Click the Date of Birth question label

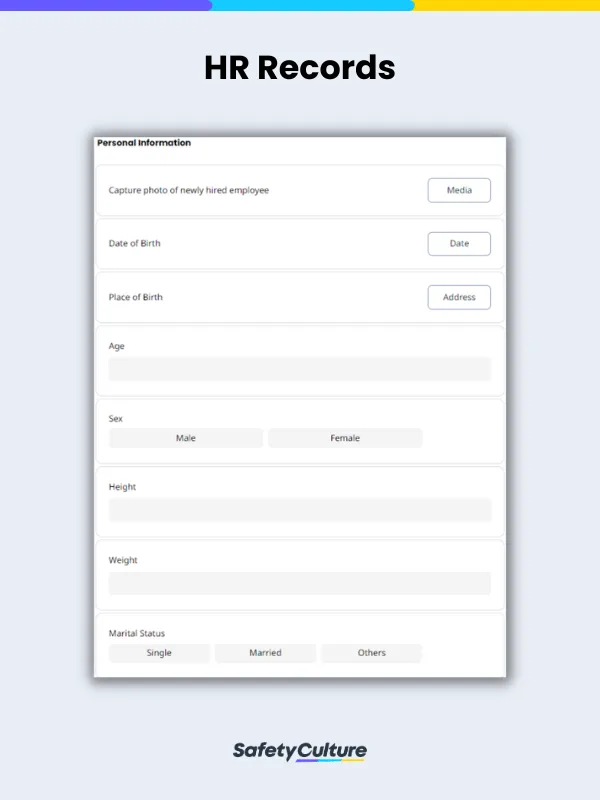point(134,243)
